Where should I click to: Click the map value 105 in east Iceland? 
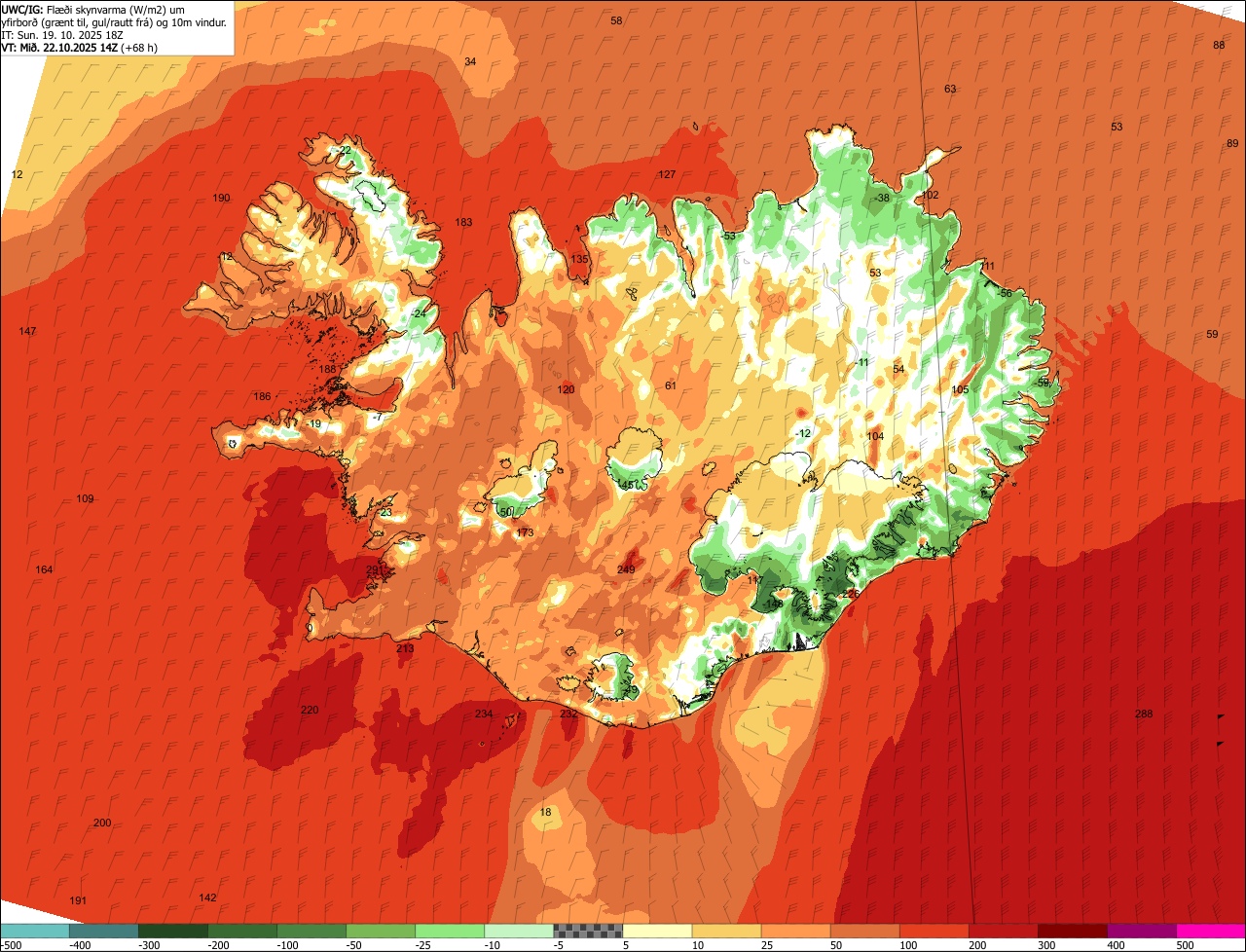[961, 389]
